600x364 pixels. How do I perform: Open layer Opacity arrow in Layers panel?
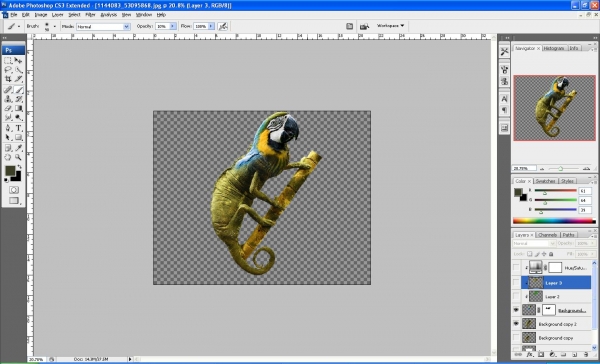(x=593, y=243)
